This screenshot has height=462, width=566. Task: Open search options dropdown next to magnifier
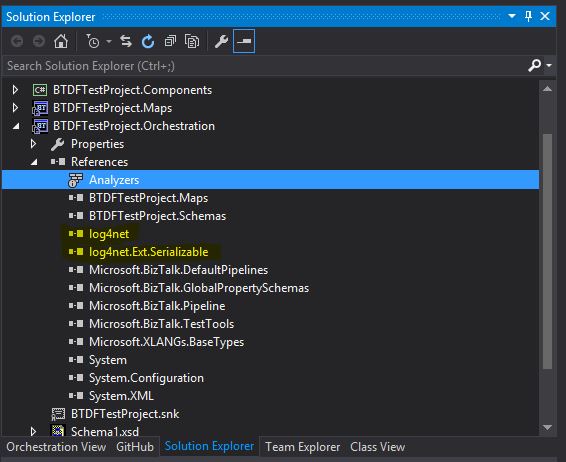click(549, 66)
